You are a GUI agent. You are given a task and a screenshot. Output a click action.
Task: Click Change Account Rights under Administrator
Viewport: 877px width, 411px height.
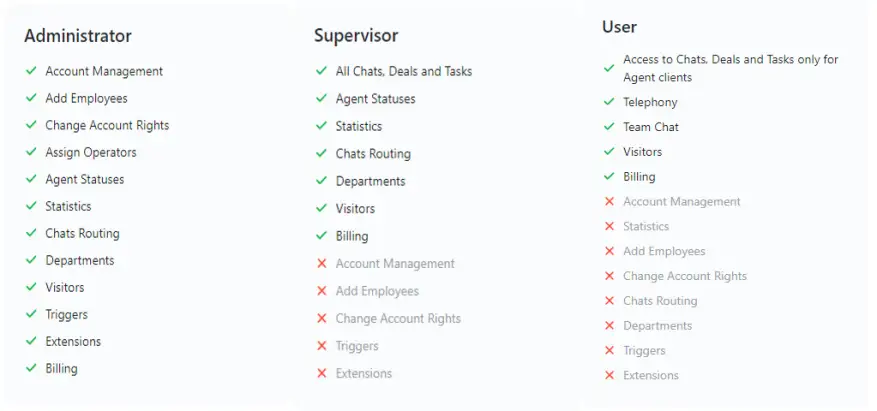click(107, 125)
